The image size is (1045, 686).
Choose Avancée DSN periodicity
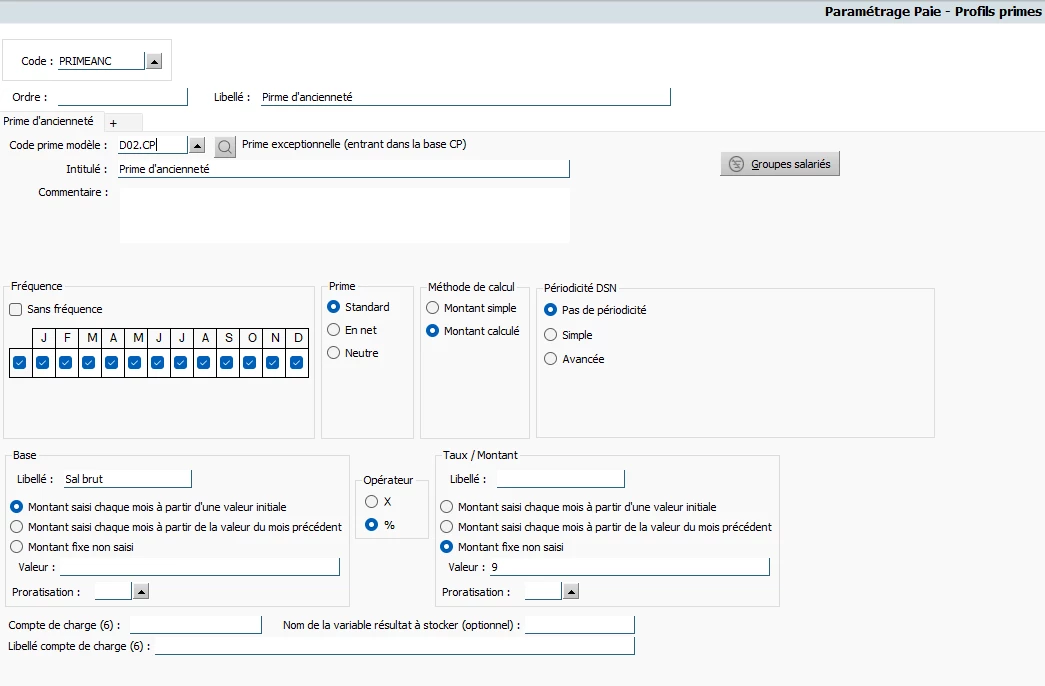[x=550, y=359]
